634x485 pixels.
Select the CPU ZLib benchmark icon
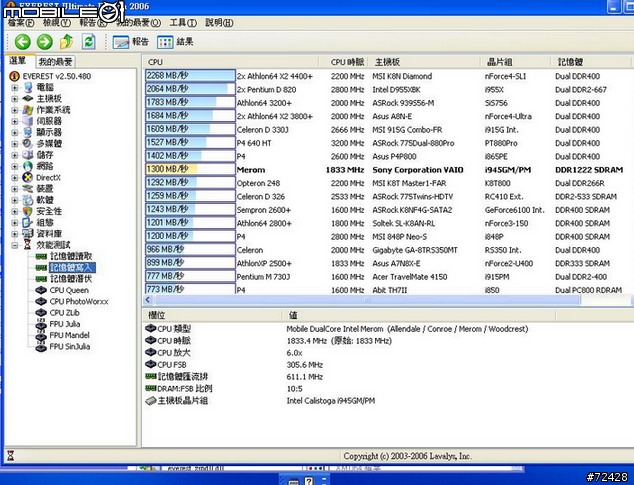pos(41,313)
